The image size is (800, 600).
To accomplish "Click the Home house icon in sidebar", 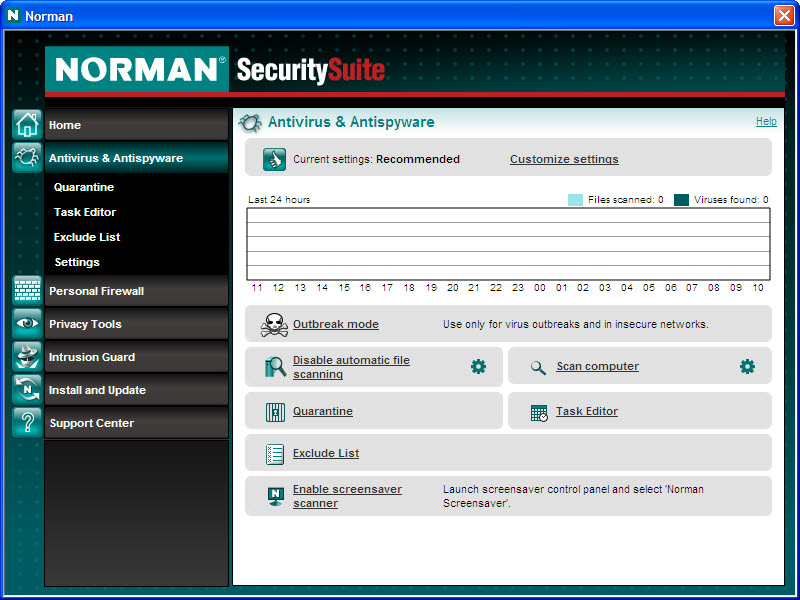I will click(27, 124).
